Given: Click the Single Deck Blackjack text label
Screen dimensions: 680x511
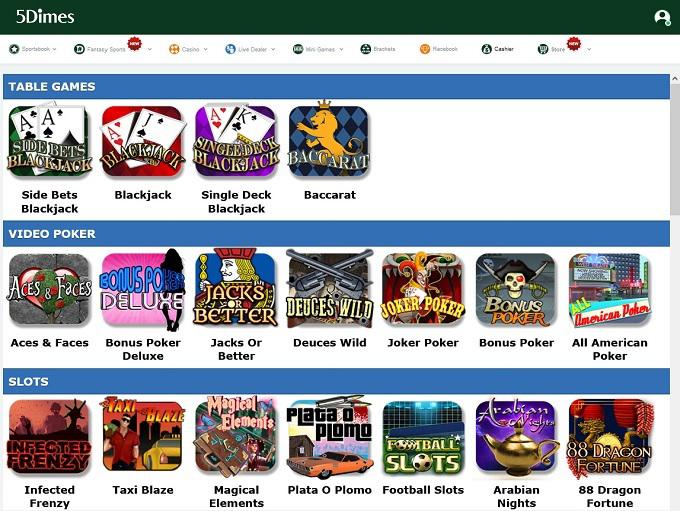Looking at the screenshot, I should point(236,202).
